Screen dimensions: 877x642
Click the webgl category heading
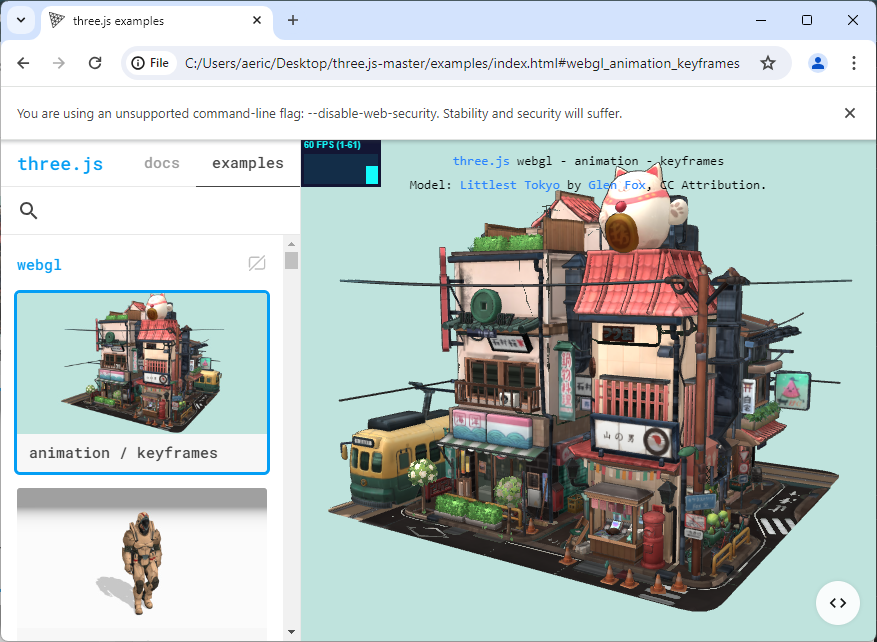pos(39,265)
